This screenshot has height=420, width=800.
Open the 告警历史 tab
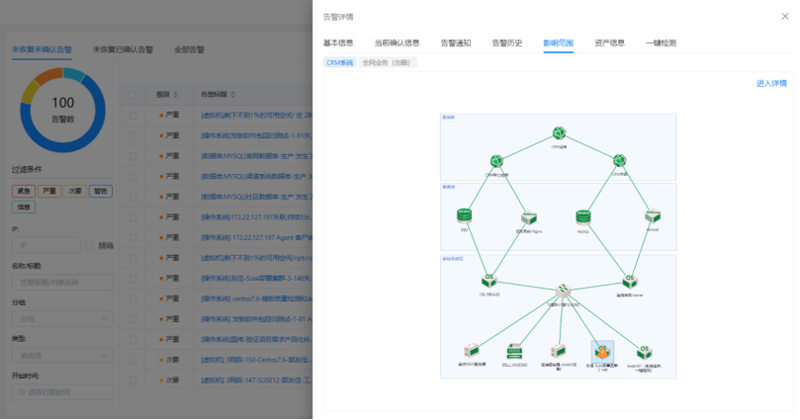(507, 43)
